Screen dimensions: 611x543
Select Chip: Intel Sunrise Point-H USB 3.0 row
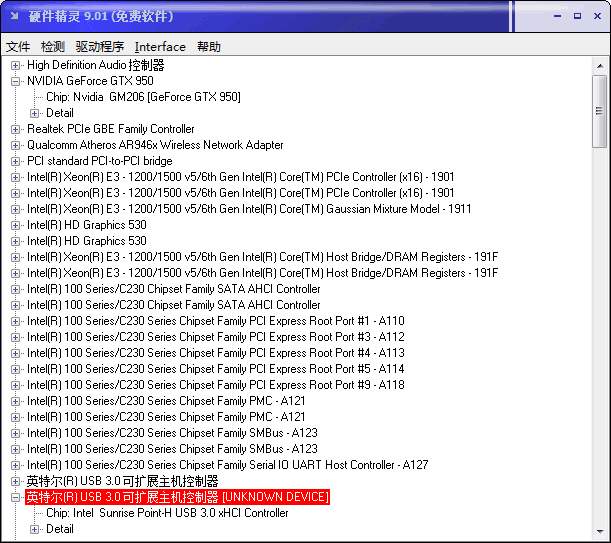(x=167, y=513)
